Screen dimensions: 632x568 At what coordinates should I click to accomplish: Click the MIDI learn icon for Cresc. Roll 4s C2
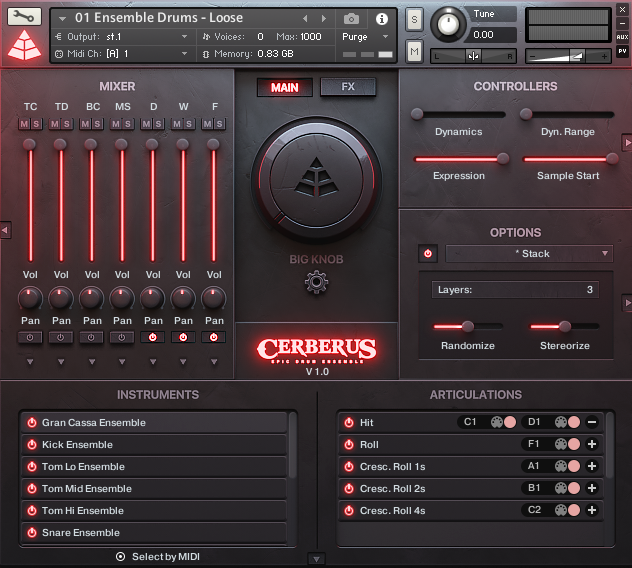point(561,510)
